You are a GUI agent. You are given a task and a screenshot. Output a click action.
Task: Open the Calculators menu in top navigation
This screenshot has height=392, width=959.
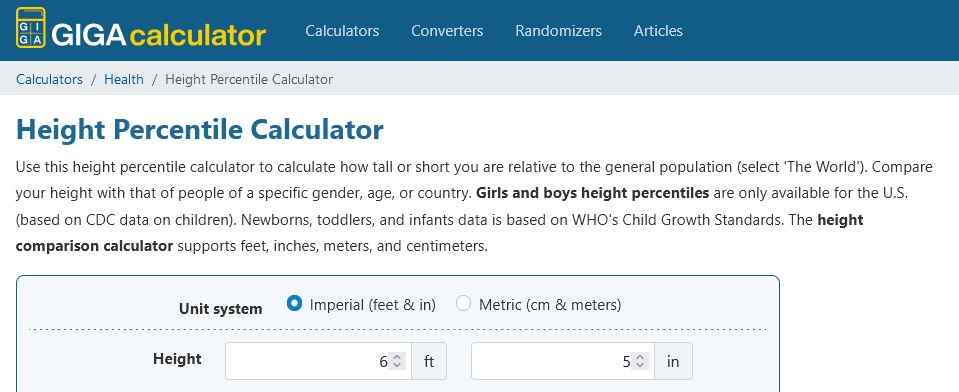pyautogui.click(x=342, y=31)
